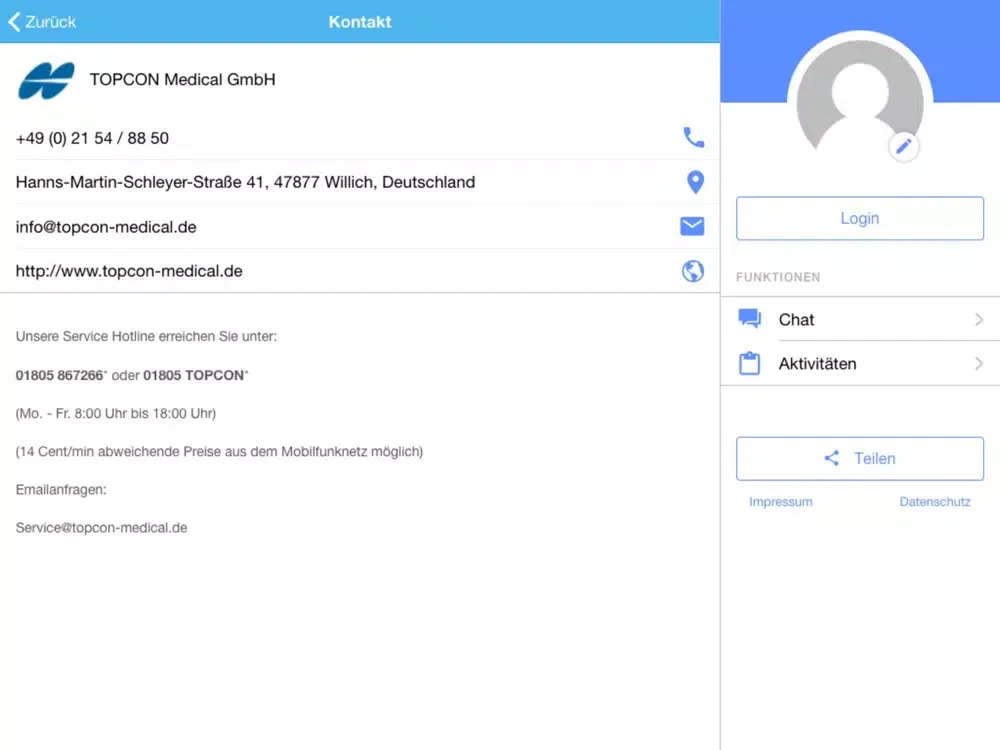Open the Impressum link
Screen dimensions: 1000x750
pyautogui.click(x=781, y=502)
